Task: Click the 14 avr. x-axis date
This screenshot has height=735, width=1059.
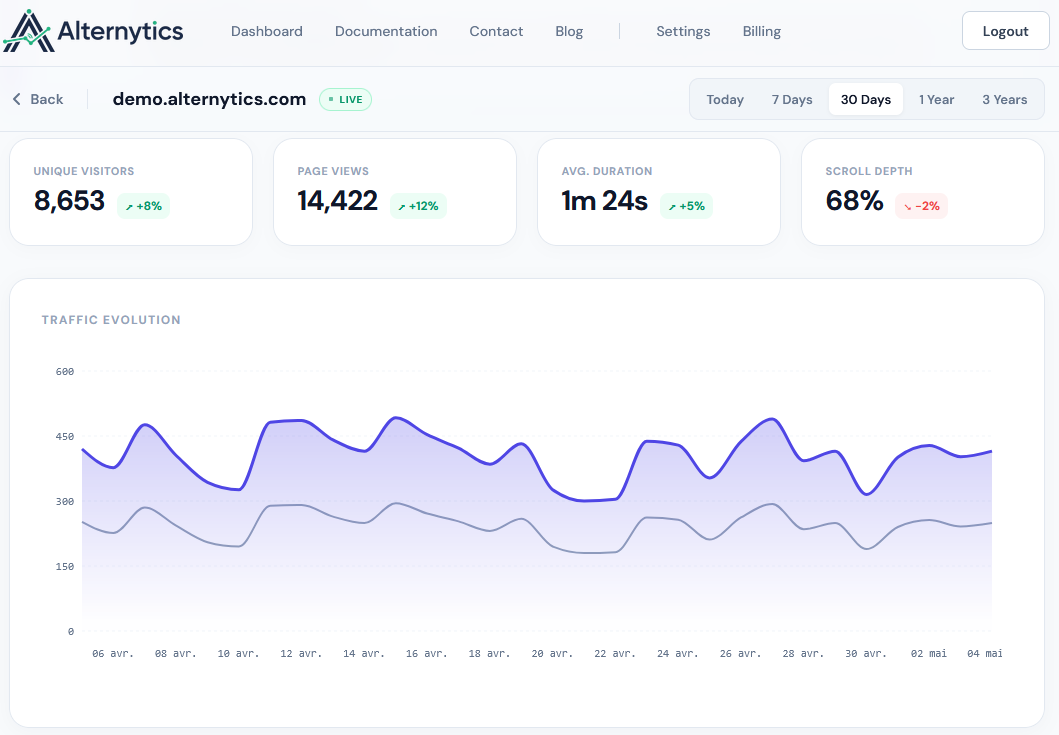Action: 364,653
